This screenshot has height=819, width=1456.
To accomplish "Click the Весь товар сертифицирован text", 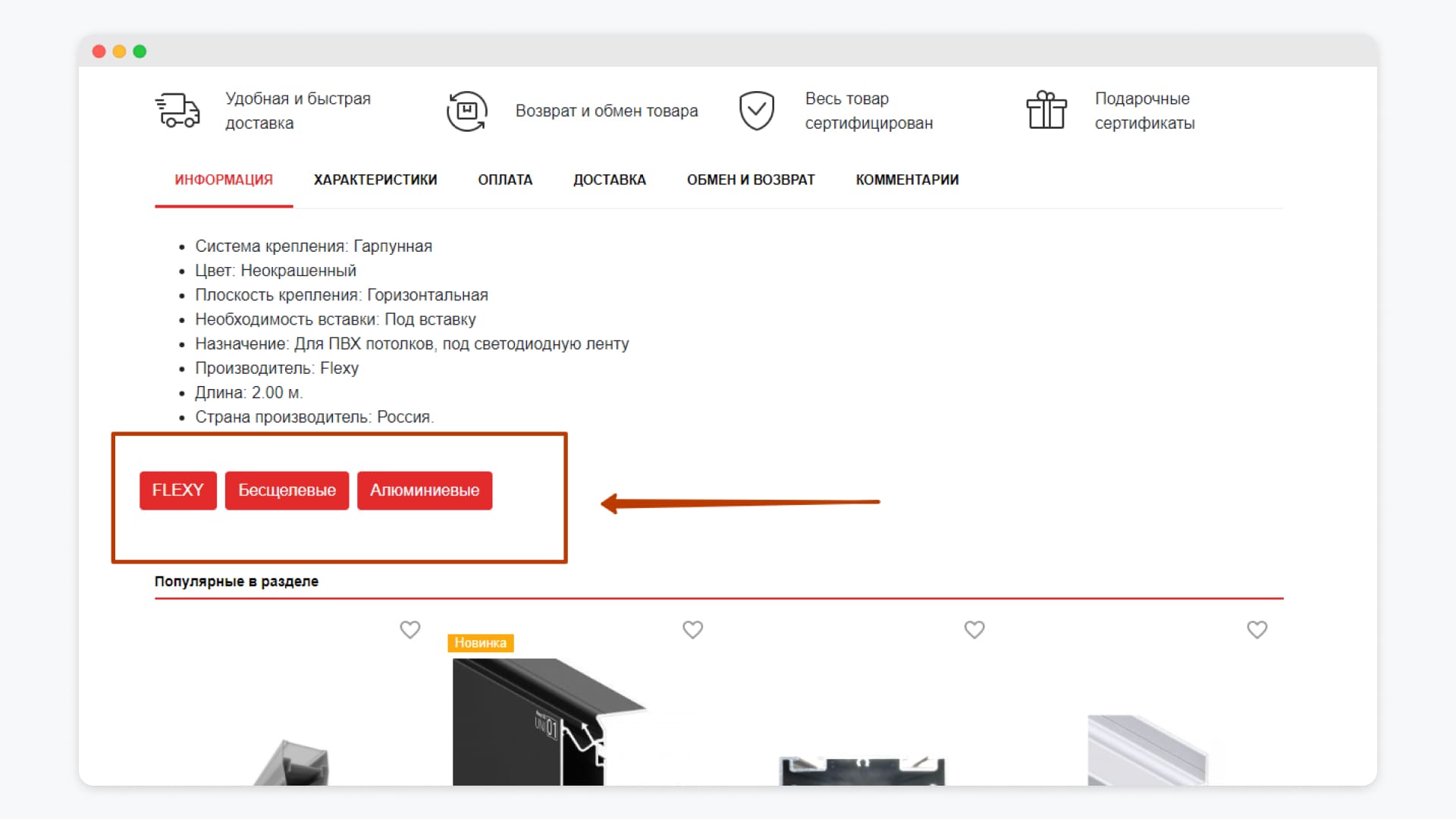I will pyautogui.click(x=869, y=111).
